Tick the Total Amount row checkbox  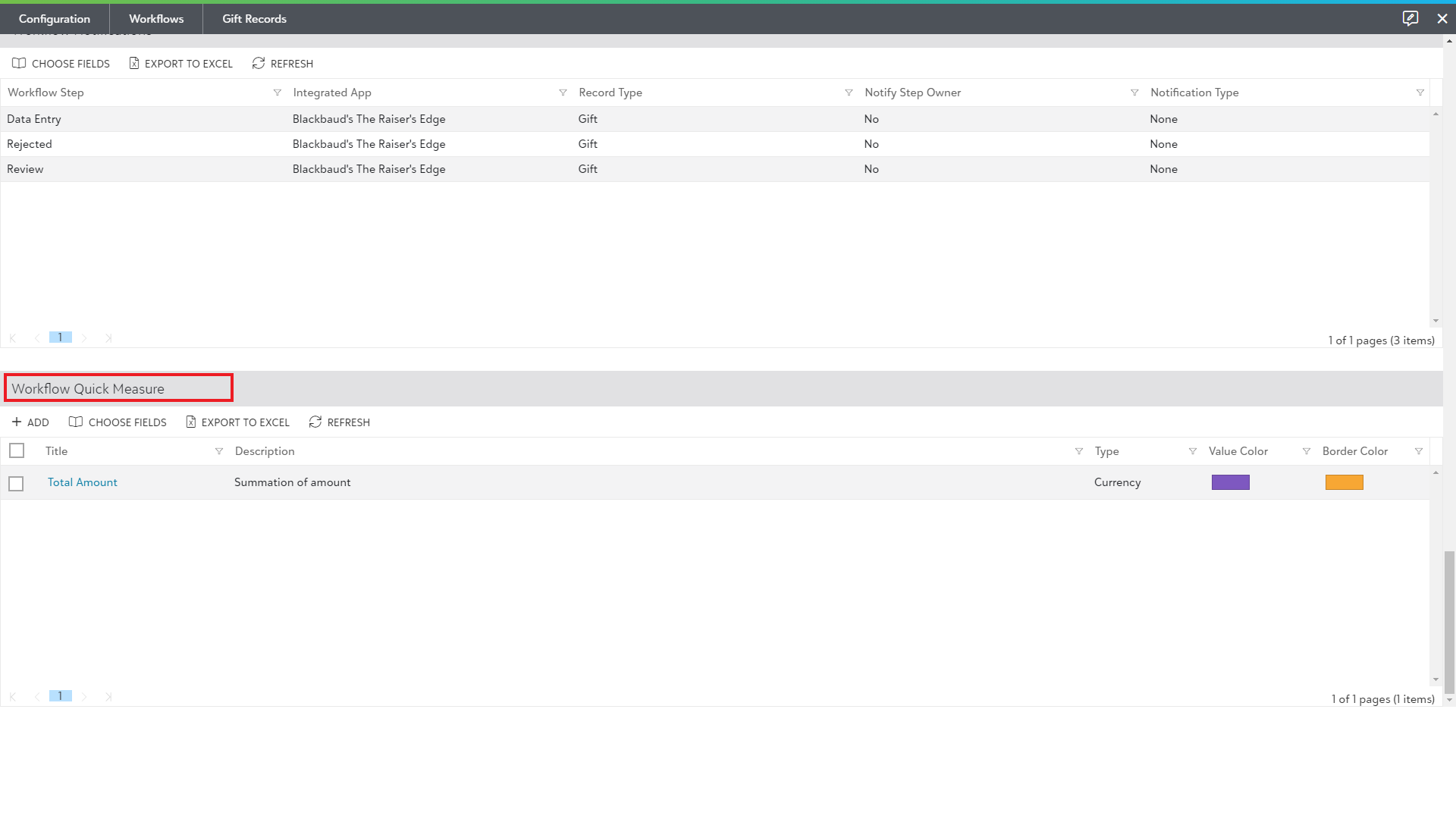16,483
